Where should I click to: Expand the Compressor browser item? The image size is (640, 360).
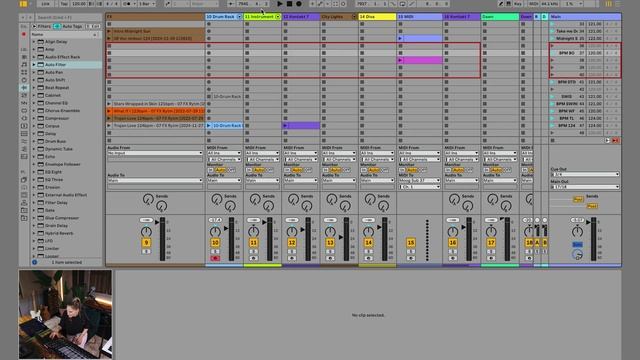tap(34, 118)
